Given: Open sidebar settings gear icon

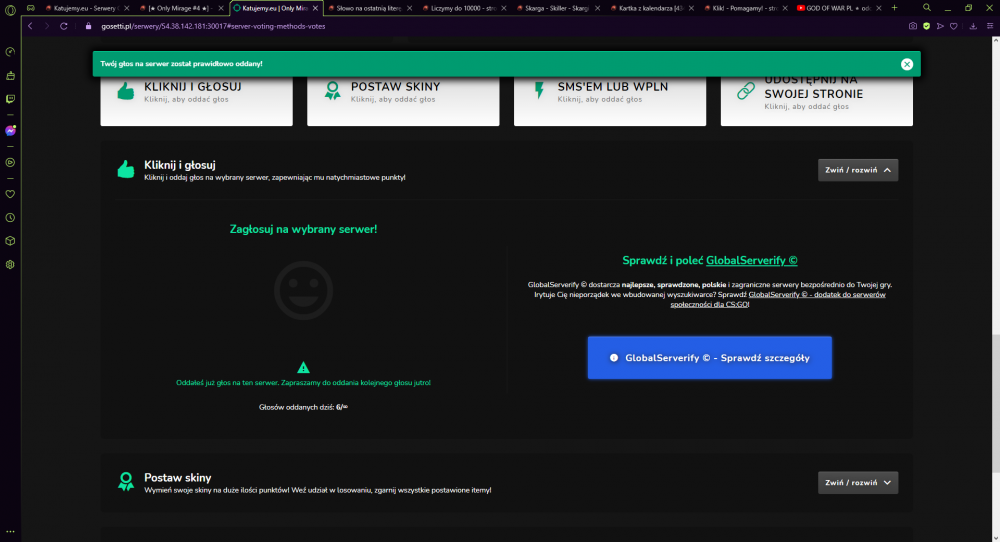Looking at the screenshot, I should [x=10, y=265].
